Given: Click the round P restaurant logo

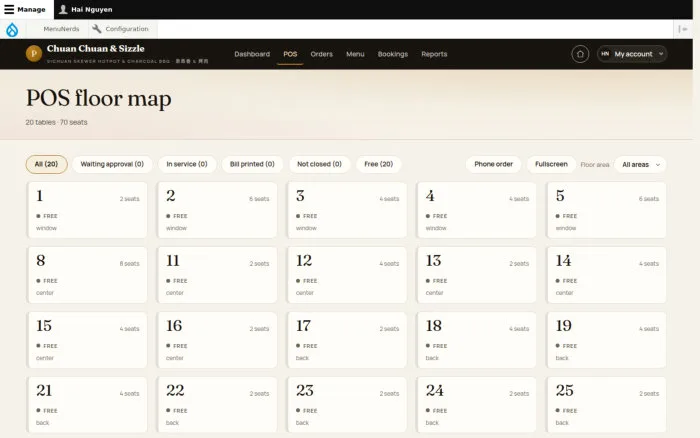Looking at the screenshot, I should 34,54.
